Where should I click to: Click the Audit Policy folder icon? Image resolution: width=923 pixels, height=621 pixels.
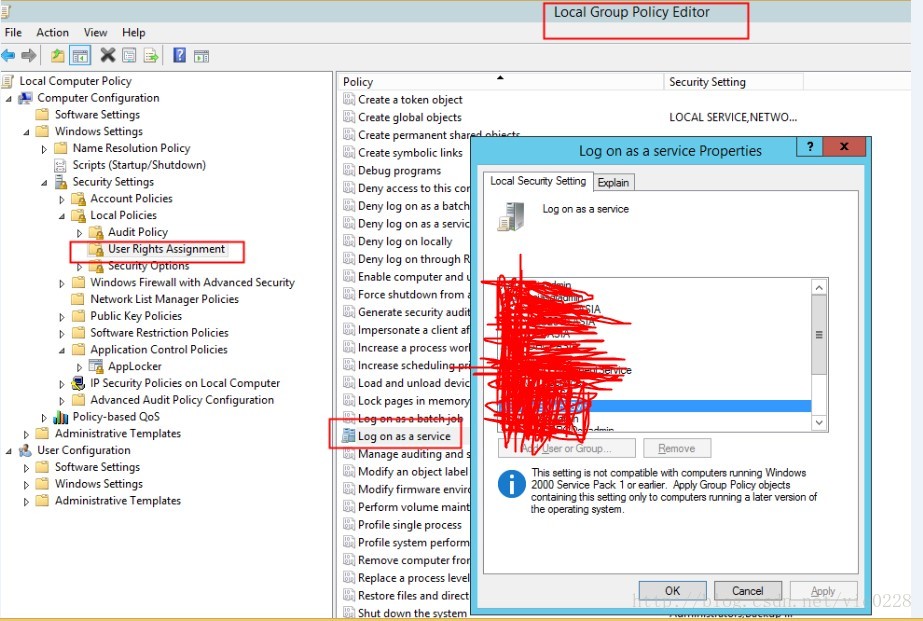coord(96,233)
